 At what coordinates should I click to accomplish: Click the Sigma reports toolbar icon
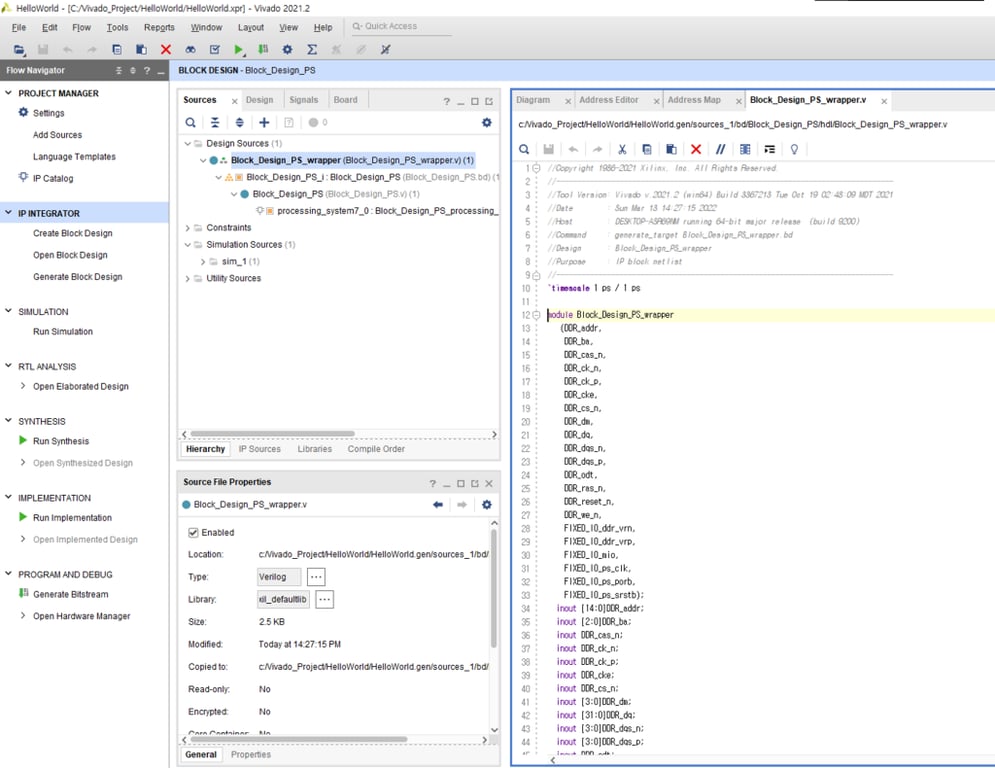(x=312, y=49)
